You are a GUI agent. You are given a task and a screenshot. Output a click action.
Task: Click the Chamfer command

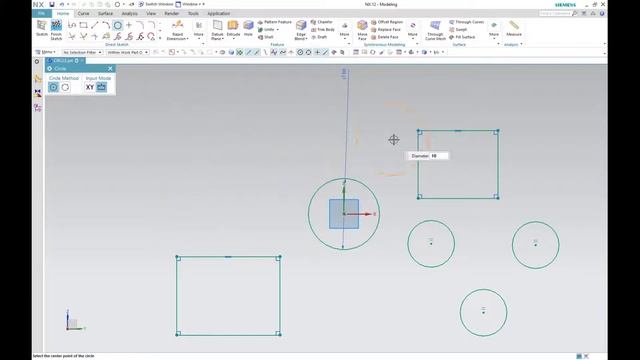click(322, 22)
